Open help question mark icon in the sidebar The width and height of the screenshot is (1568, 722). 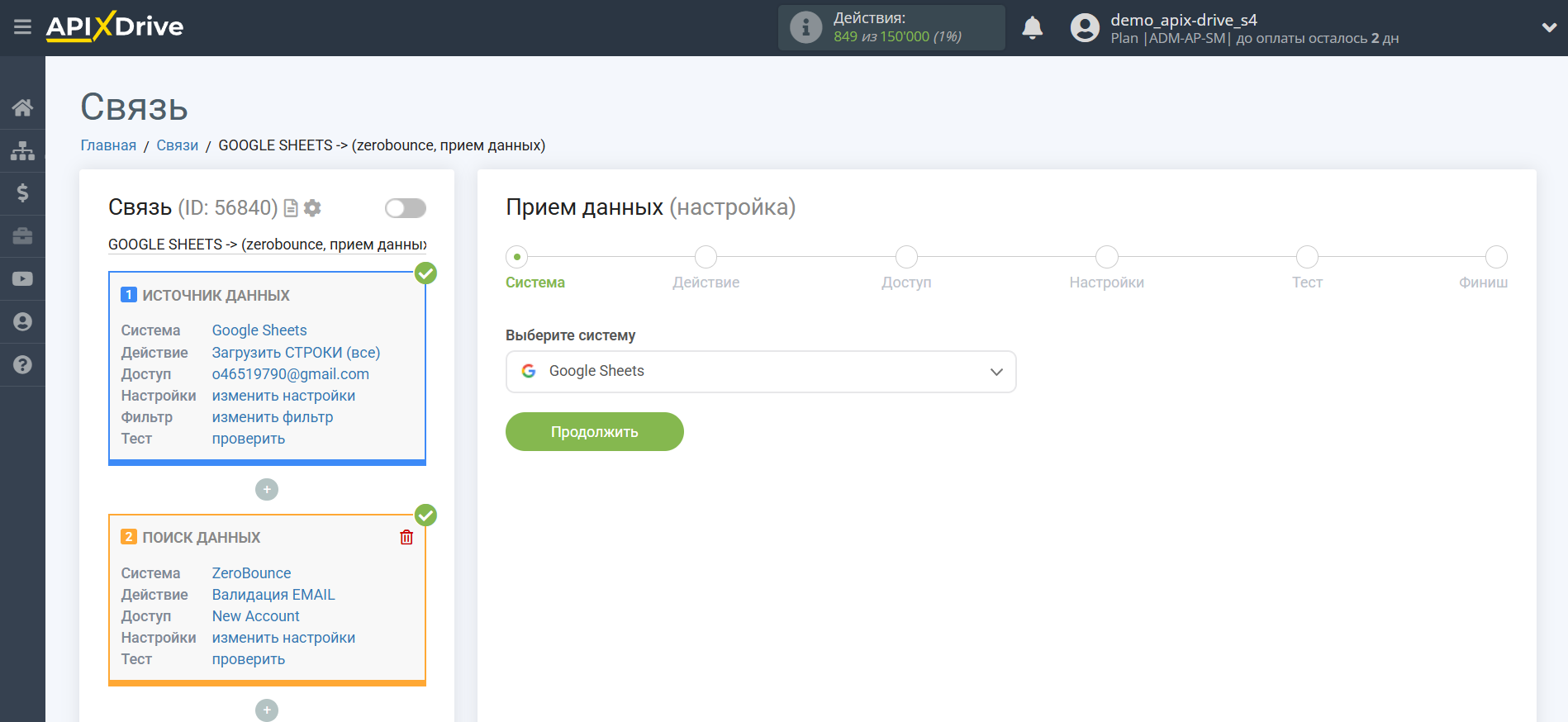22,364
